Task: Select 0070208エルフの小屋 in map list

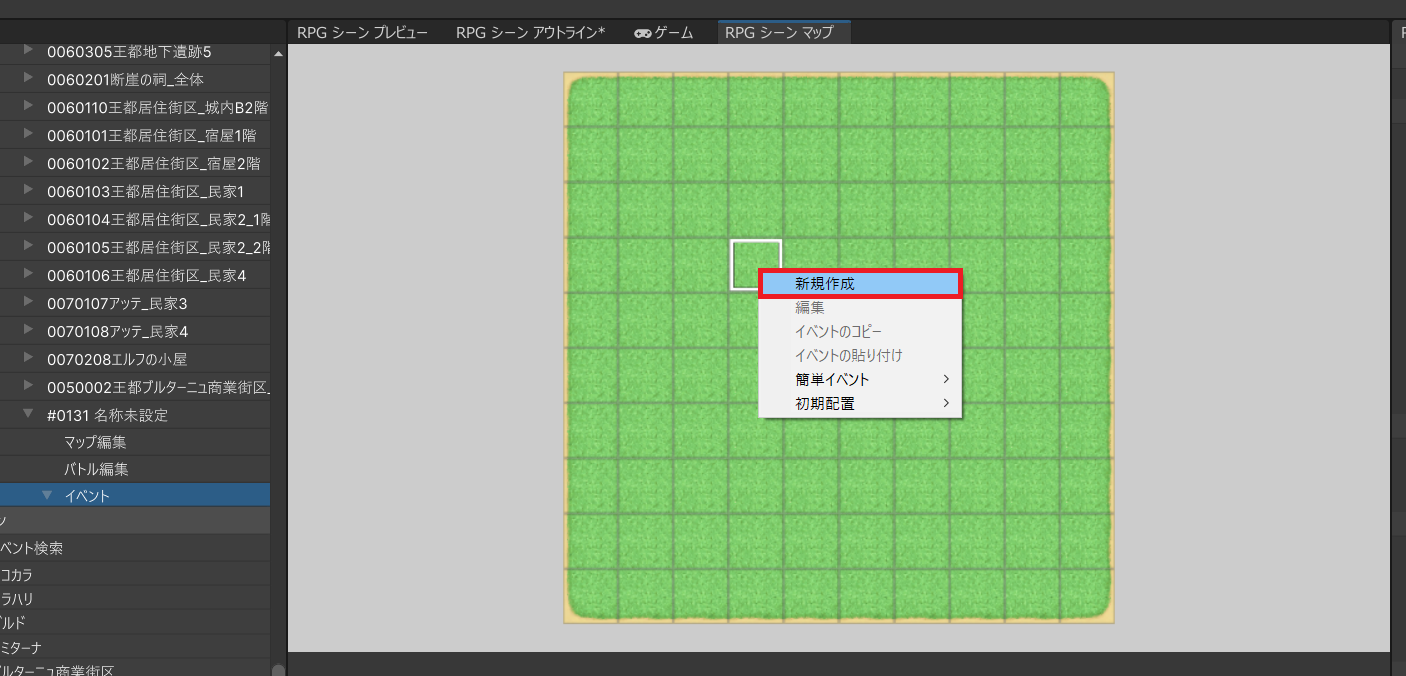Action: 117,359
